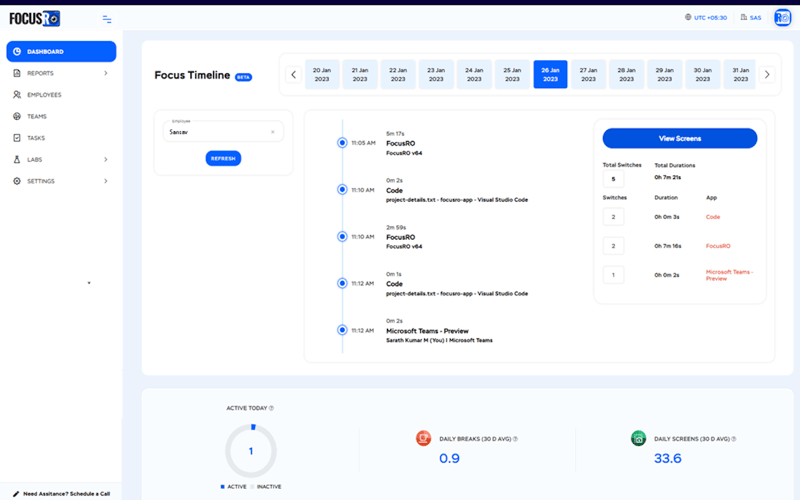This screenshot has height=500, width=800.
Task: Collapse the sidebar using the hamburger icon
Action: tap(107, 19)
